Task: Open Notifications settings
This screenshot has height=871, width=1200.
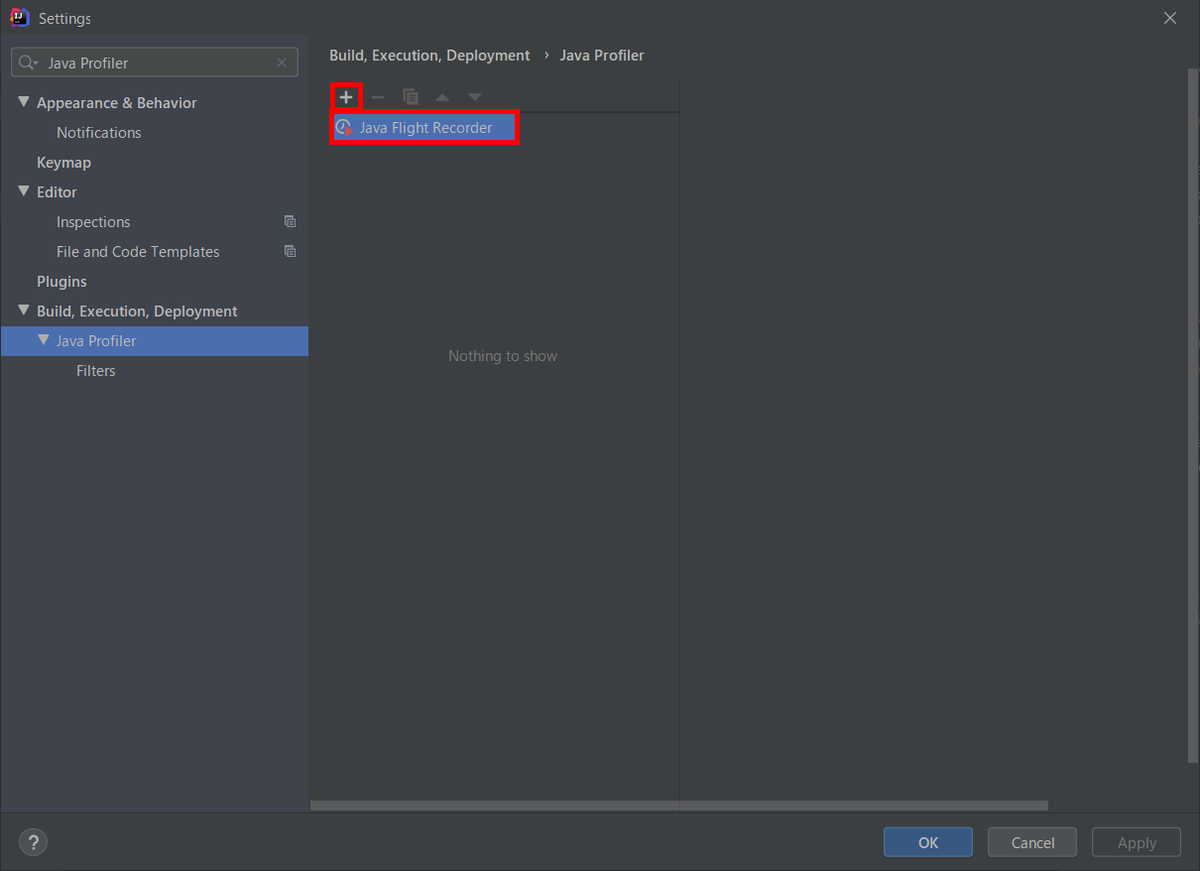Action: pyautogui.click(x=99, y=132)
